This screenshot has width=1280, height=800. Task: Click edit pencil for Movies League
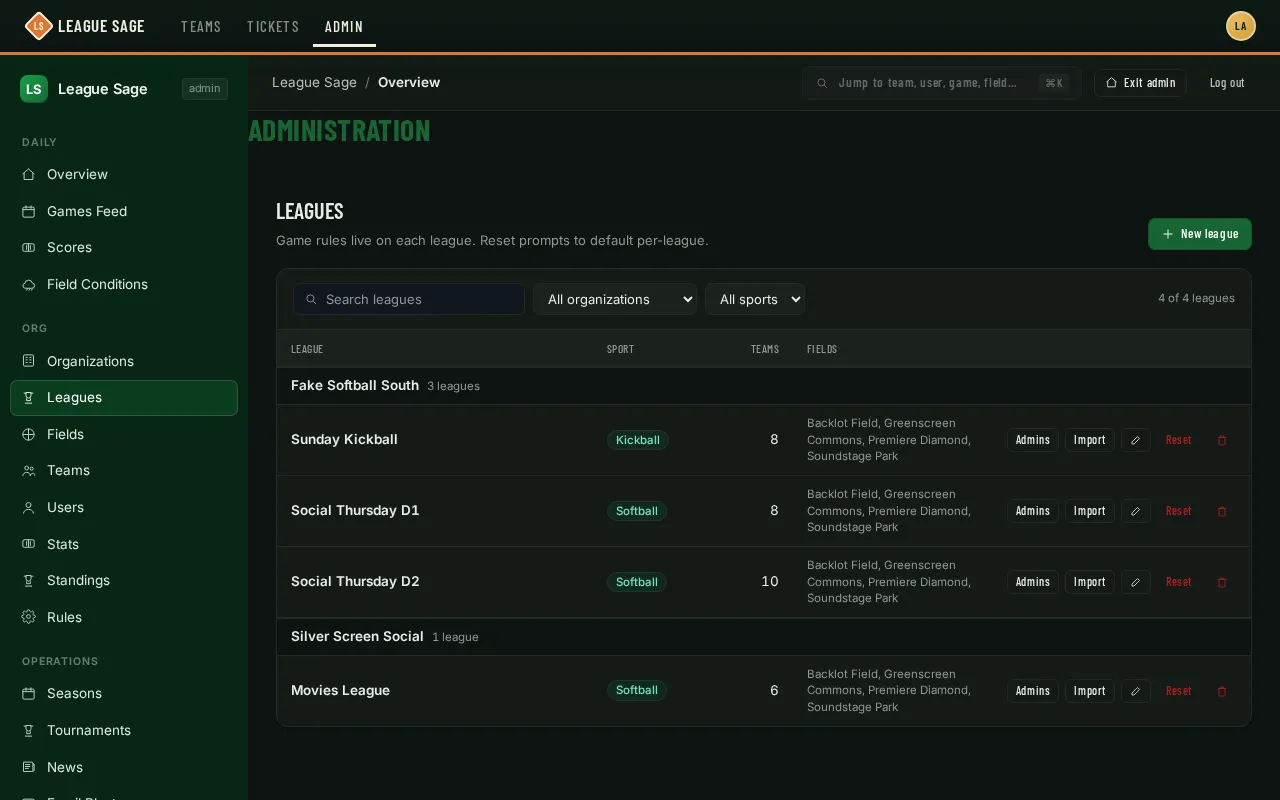1135,691
